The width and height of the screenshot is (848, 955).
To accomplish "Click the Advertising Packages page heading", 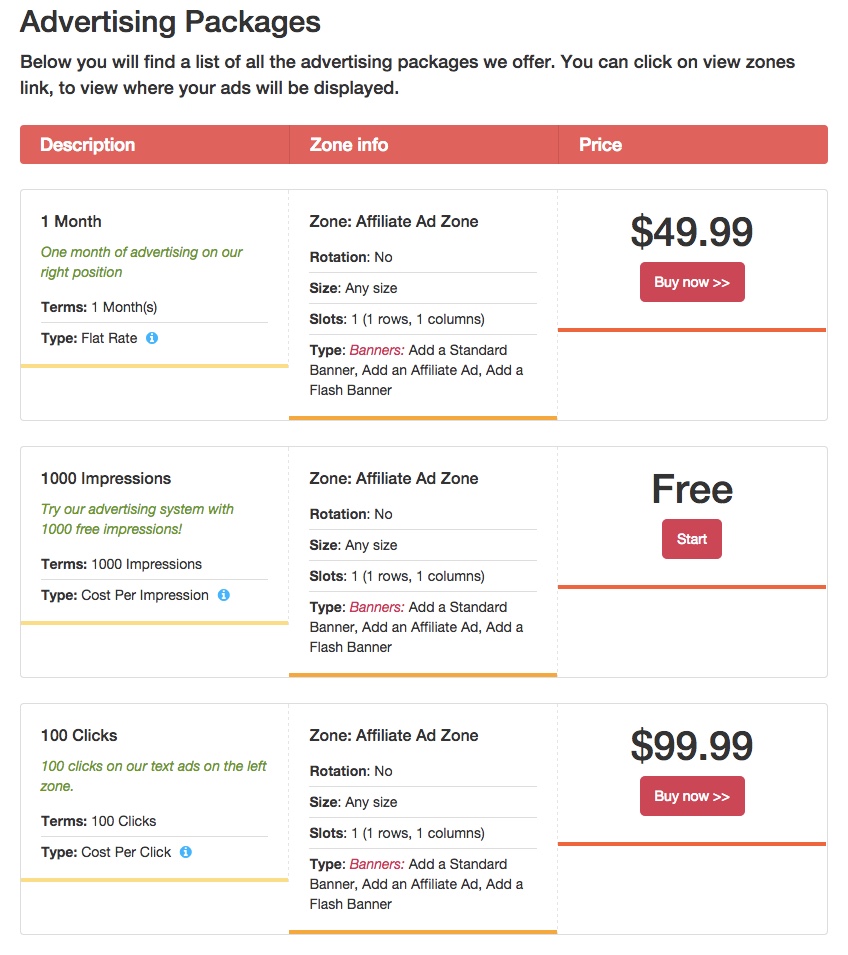I will pyautogui.click(x=171, y=22).
